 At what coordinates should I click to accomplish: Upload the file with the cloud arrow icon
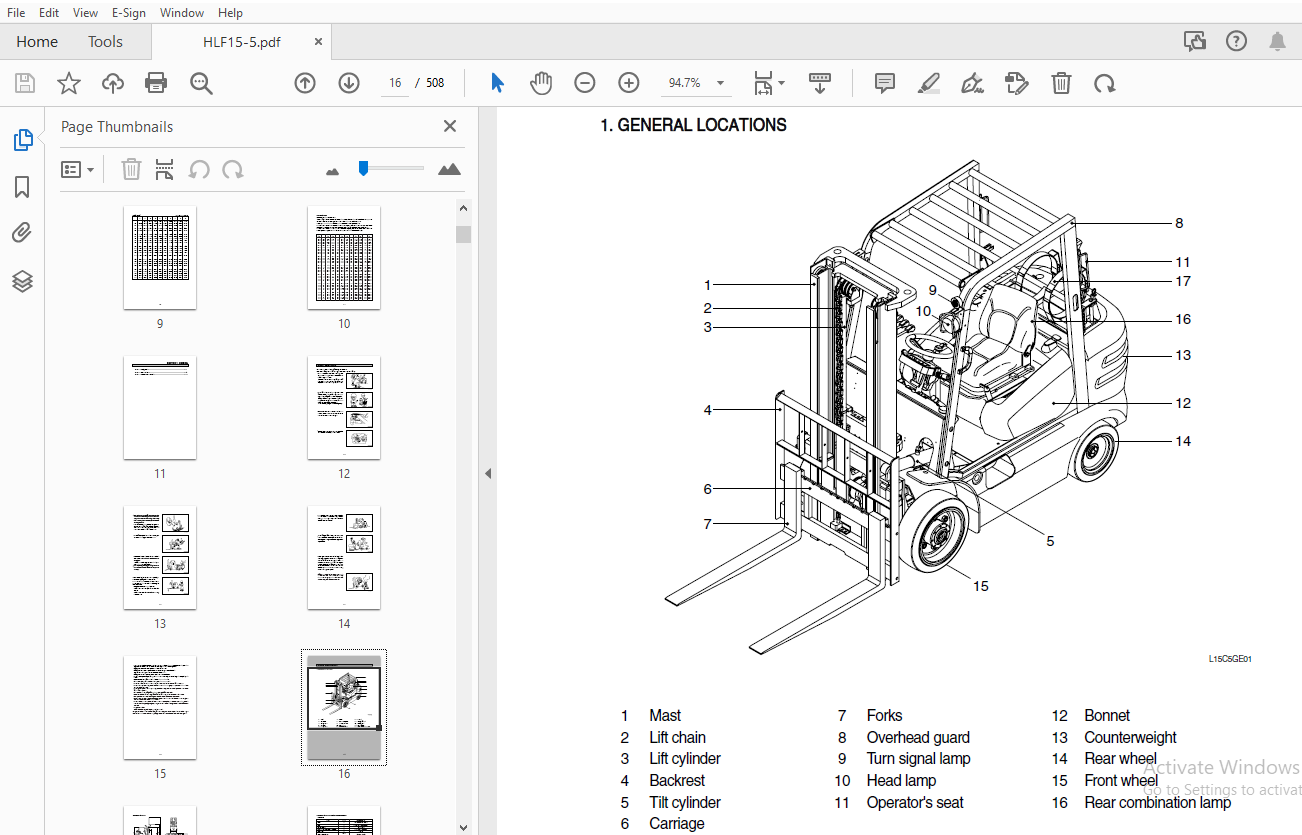113,83
